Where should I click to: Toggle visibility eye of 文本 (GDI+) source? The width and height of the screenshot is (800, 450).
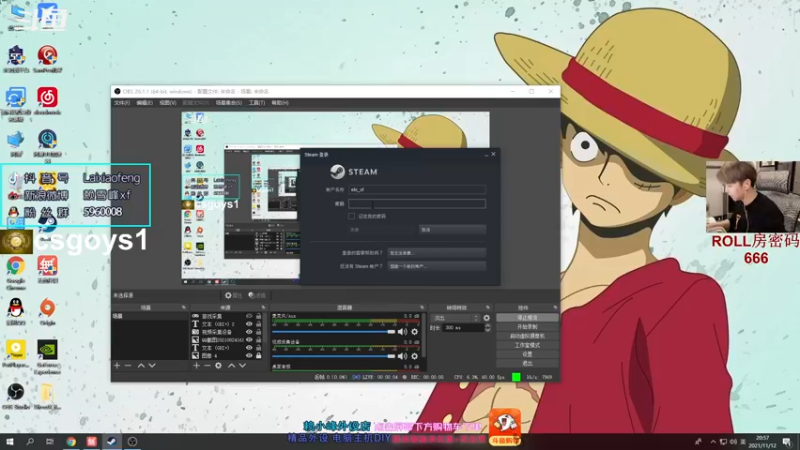tap(249, 348)
